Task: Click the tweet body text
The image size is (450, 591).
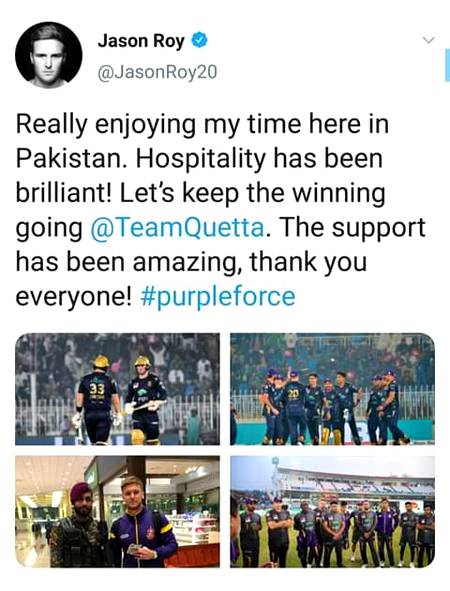Action: (x=220, y=210)
